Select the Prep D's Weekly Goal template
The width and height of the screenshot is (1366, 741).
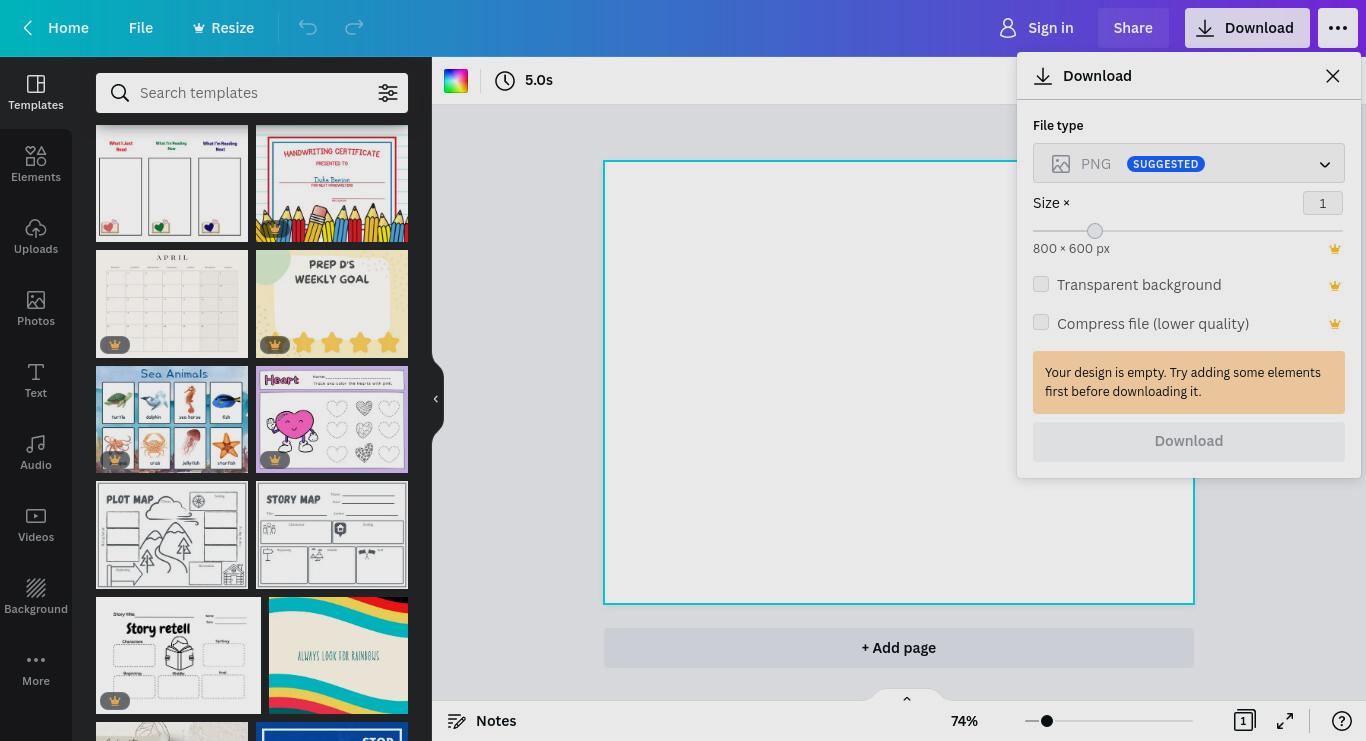click(x=332, y=304)
